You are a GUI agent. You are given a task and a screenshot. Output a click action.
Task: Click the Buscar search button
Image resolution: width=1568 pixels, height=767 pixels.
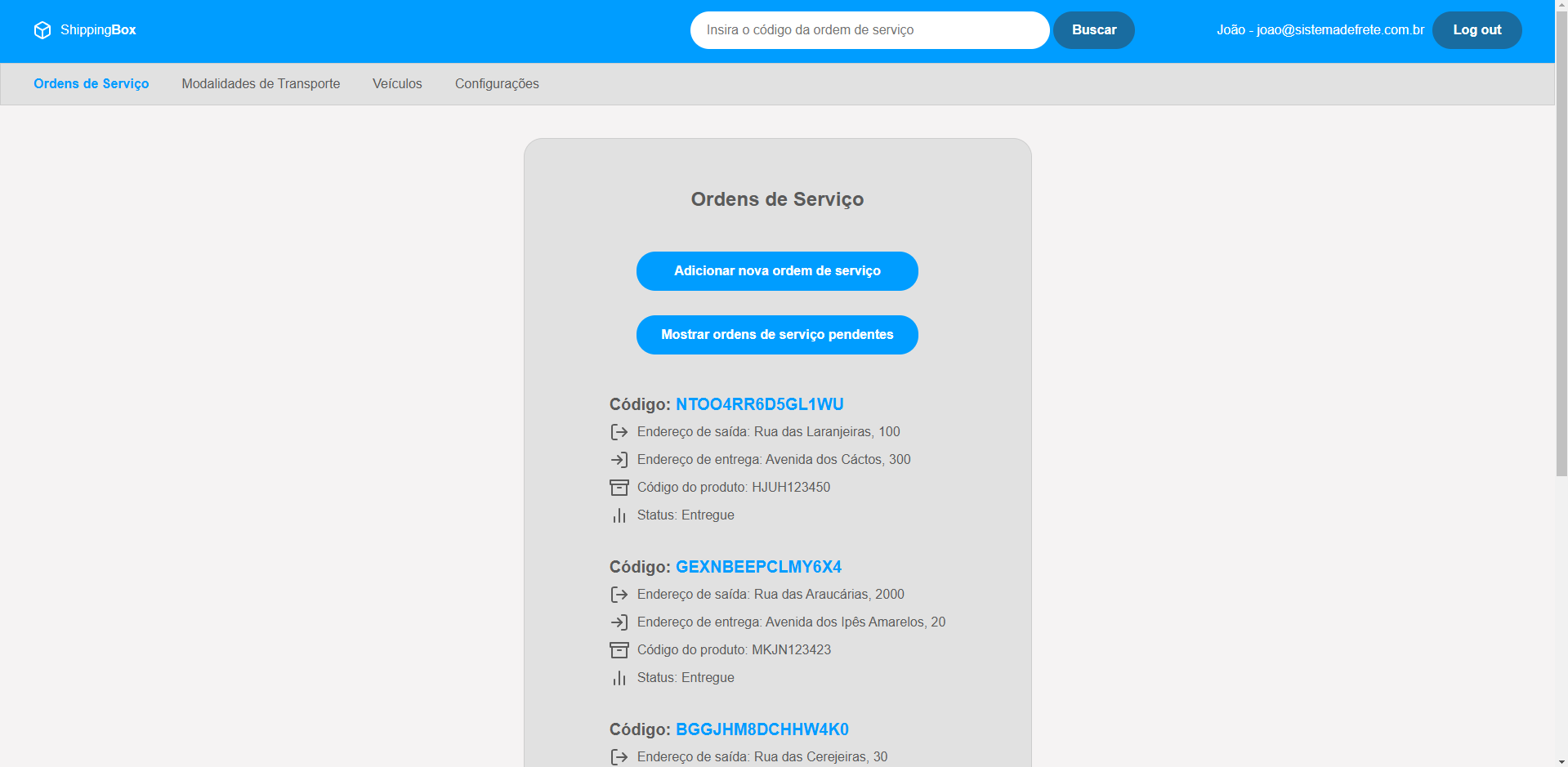pos(1093,29)
